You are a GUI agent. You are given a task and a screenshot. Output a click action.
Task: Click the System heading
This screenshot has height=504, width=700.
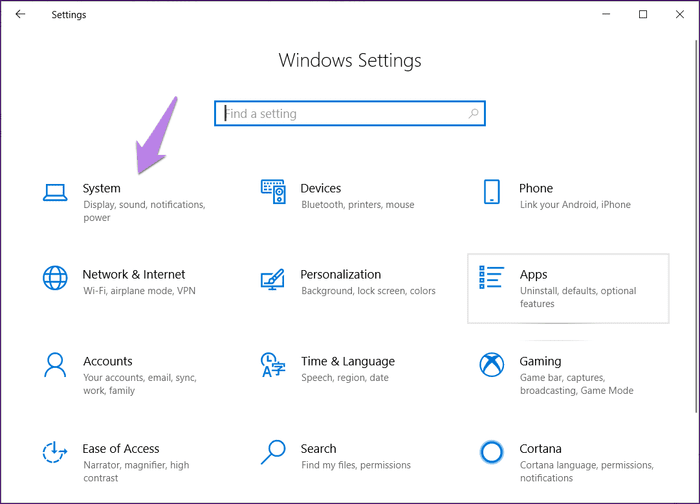(x=101, y=188)
